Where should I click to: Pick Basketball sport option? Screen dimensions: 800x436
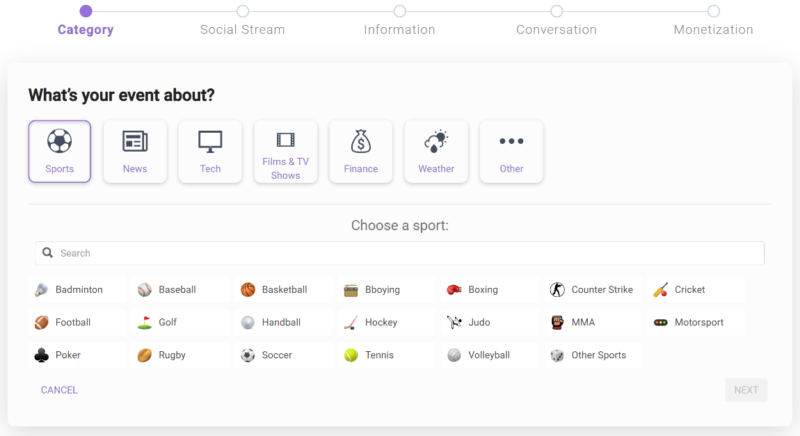click(x=283, y=290)
